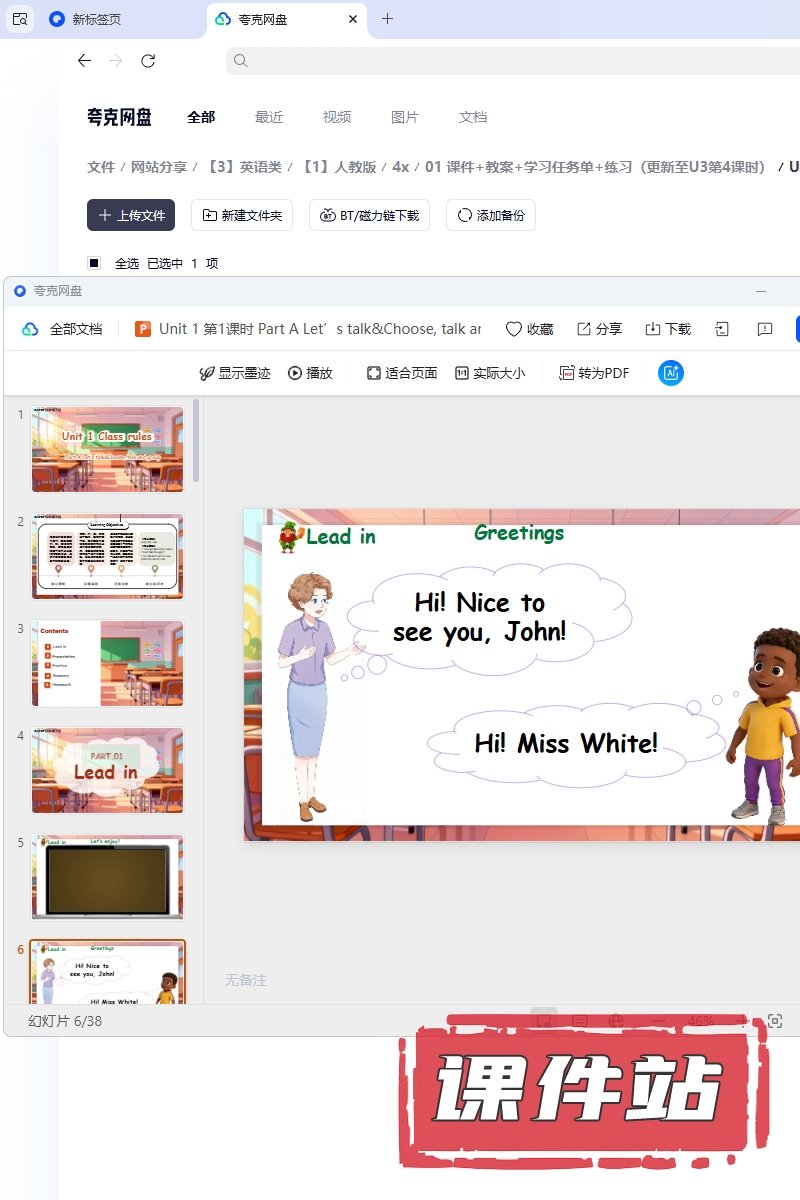Click the 新建文件夹 new folder button
Viewport: 800px width, 1200px height.
(242, 215)
